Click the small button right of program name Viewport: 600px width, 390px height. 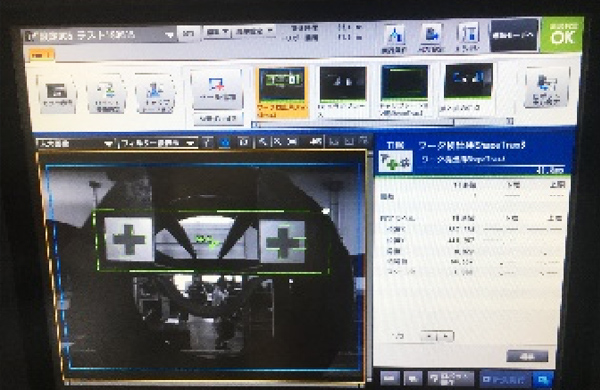tap(188, 34)
